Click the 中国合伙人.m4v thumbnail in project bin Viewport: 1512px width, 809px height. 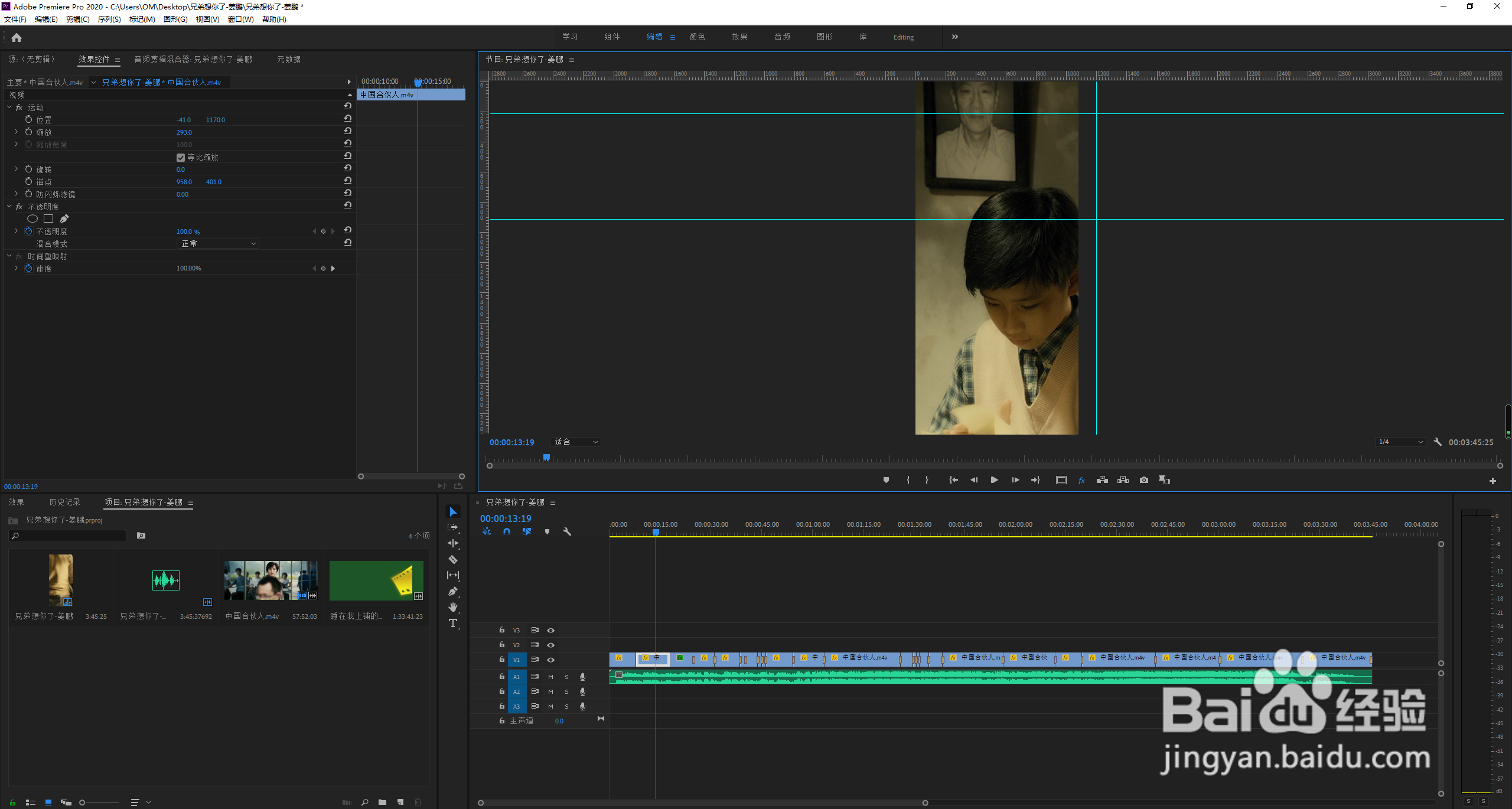271,580
